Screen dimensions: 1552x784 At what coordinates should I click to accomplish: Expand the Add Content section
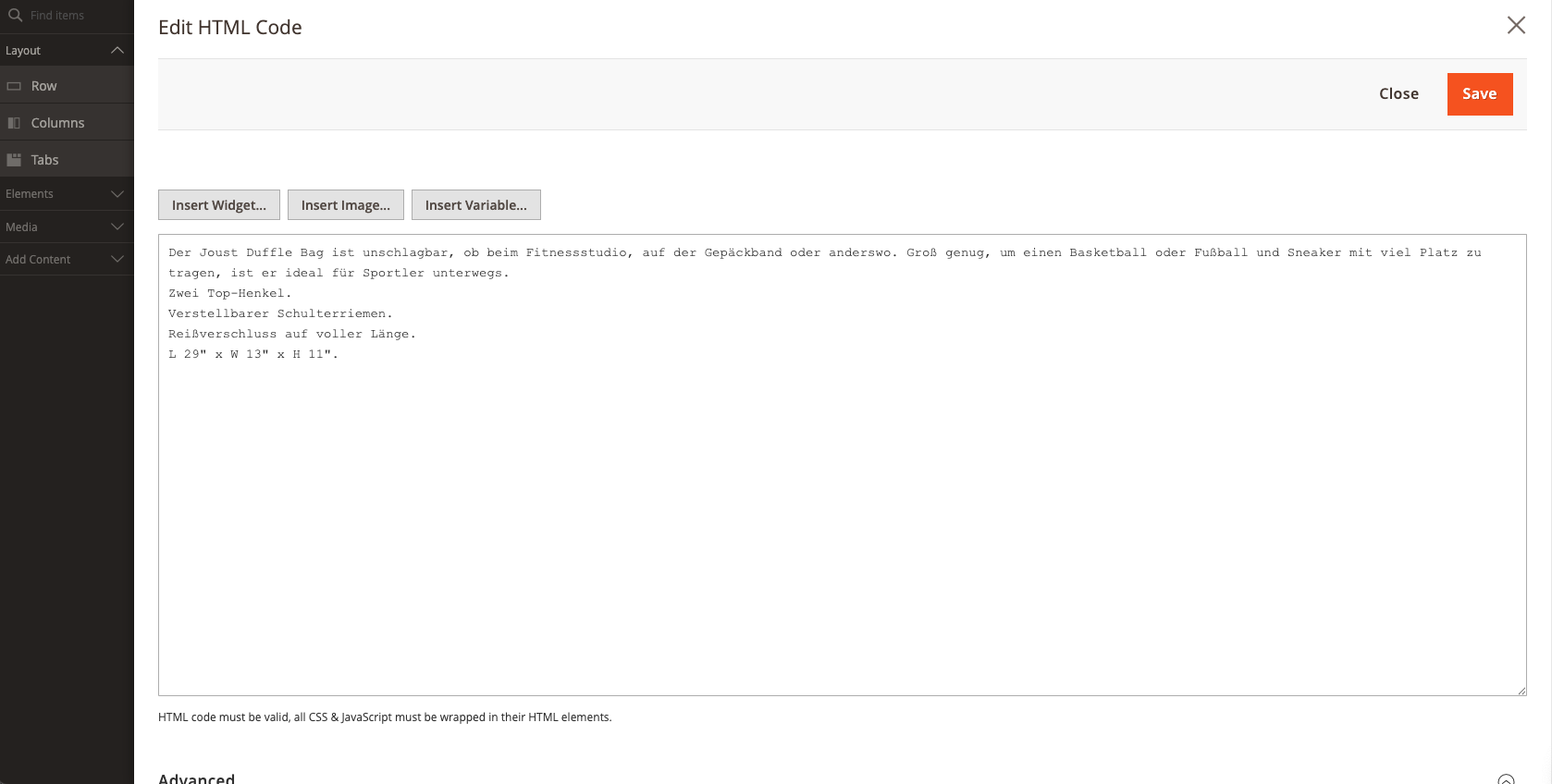tap(117, 260)
